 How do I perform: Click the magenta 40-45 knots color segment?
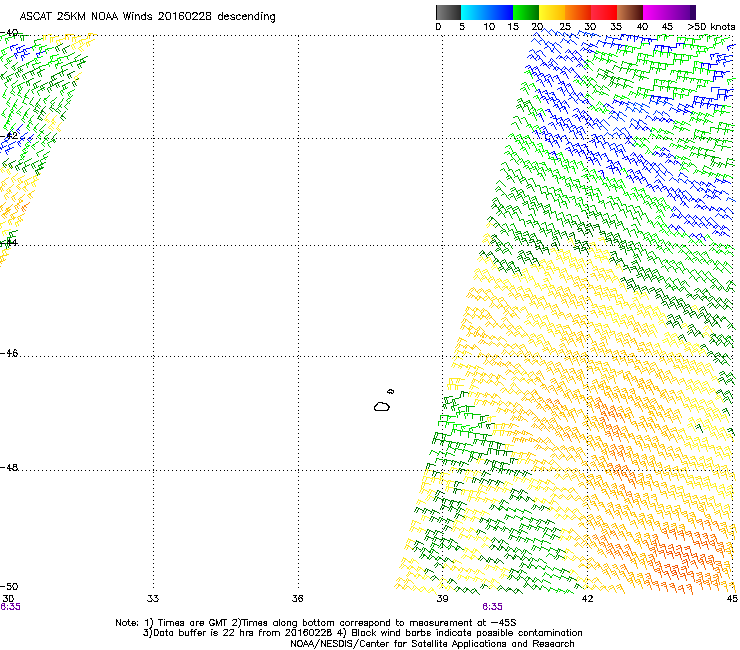656,12
